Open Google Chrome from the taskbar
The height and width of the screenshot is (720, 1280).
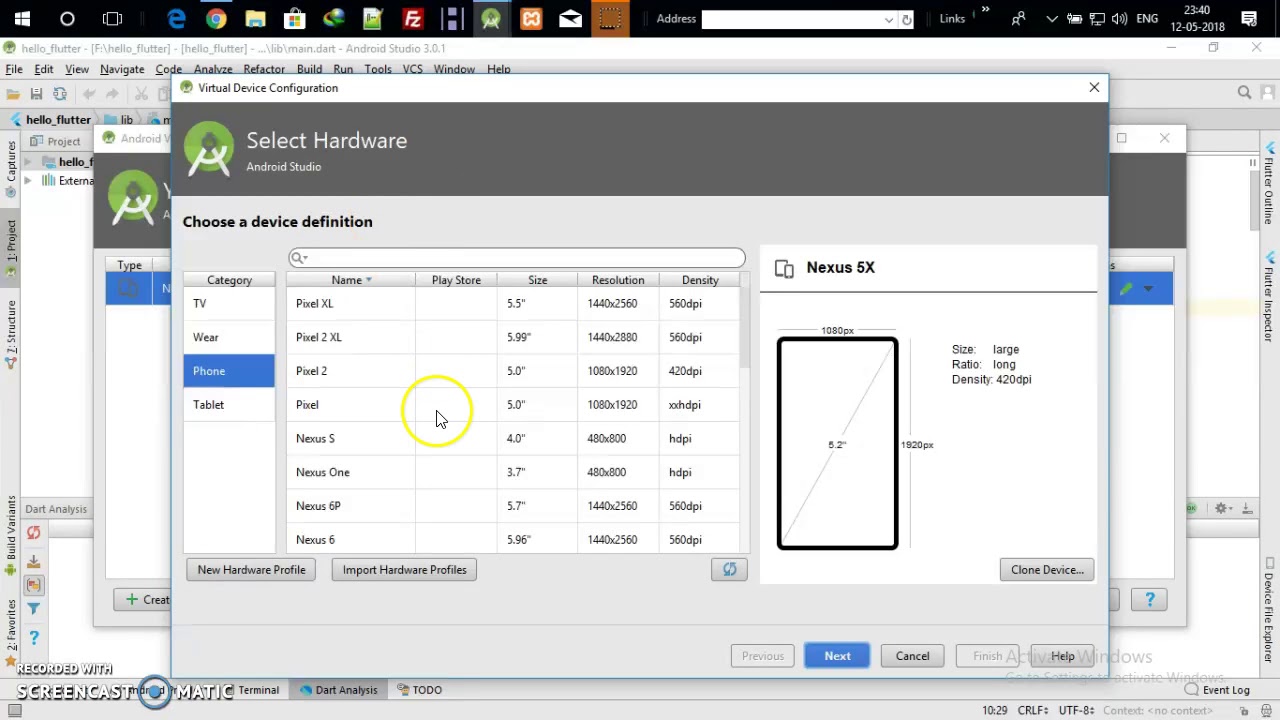click(x=216, y=18)
